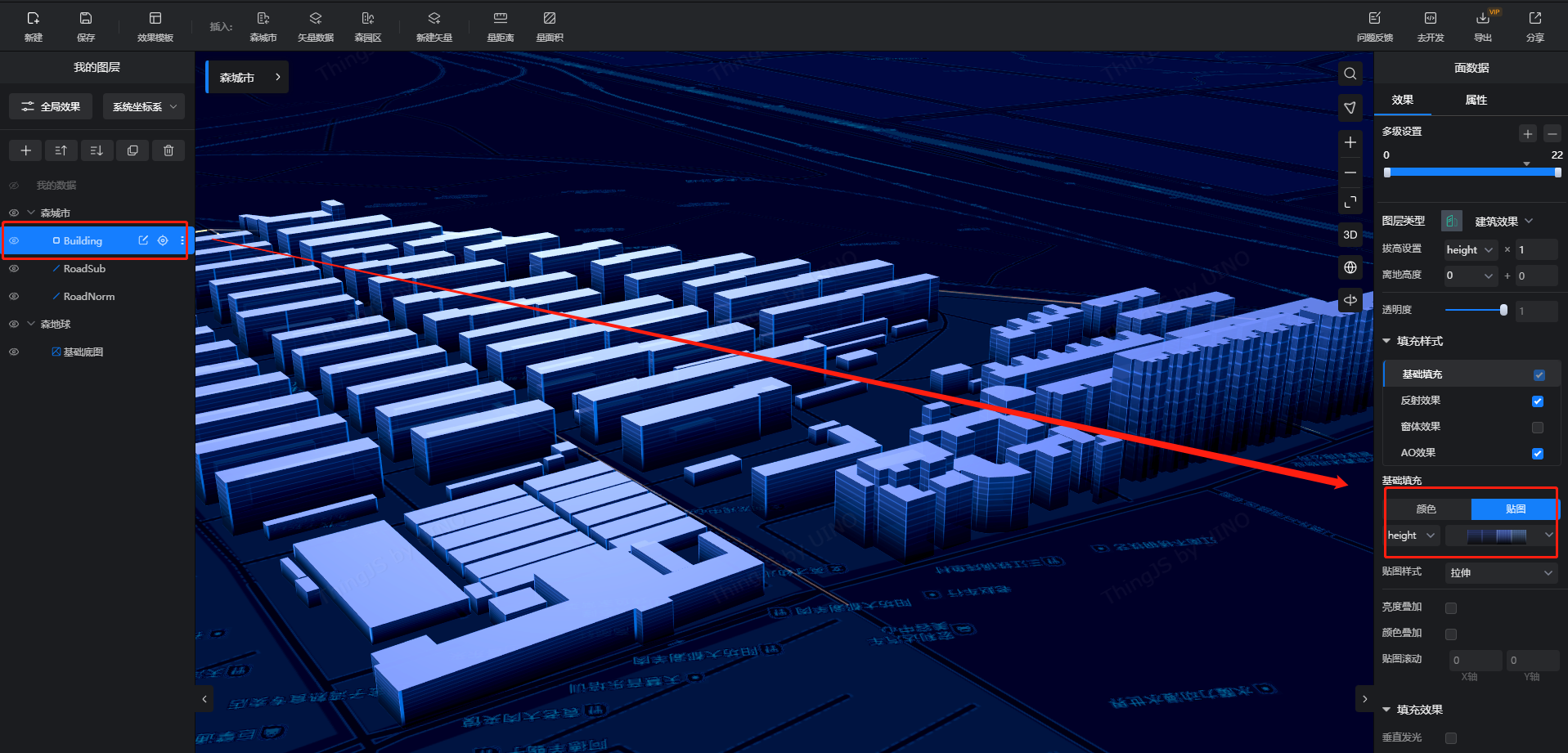
Task: Collapse the 填充样式 section
Action: point(1387,341)
